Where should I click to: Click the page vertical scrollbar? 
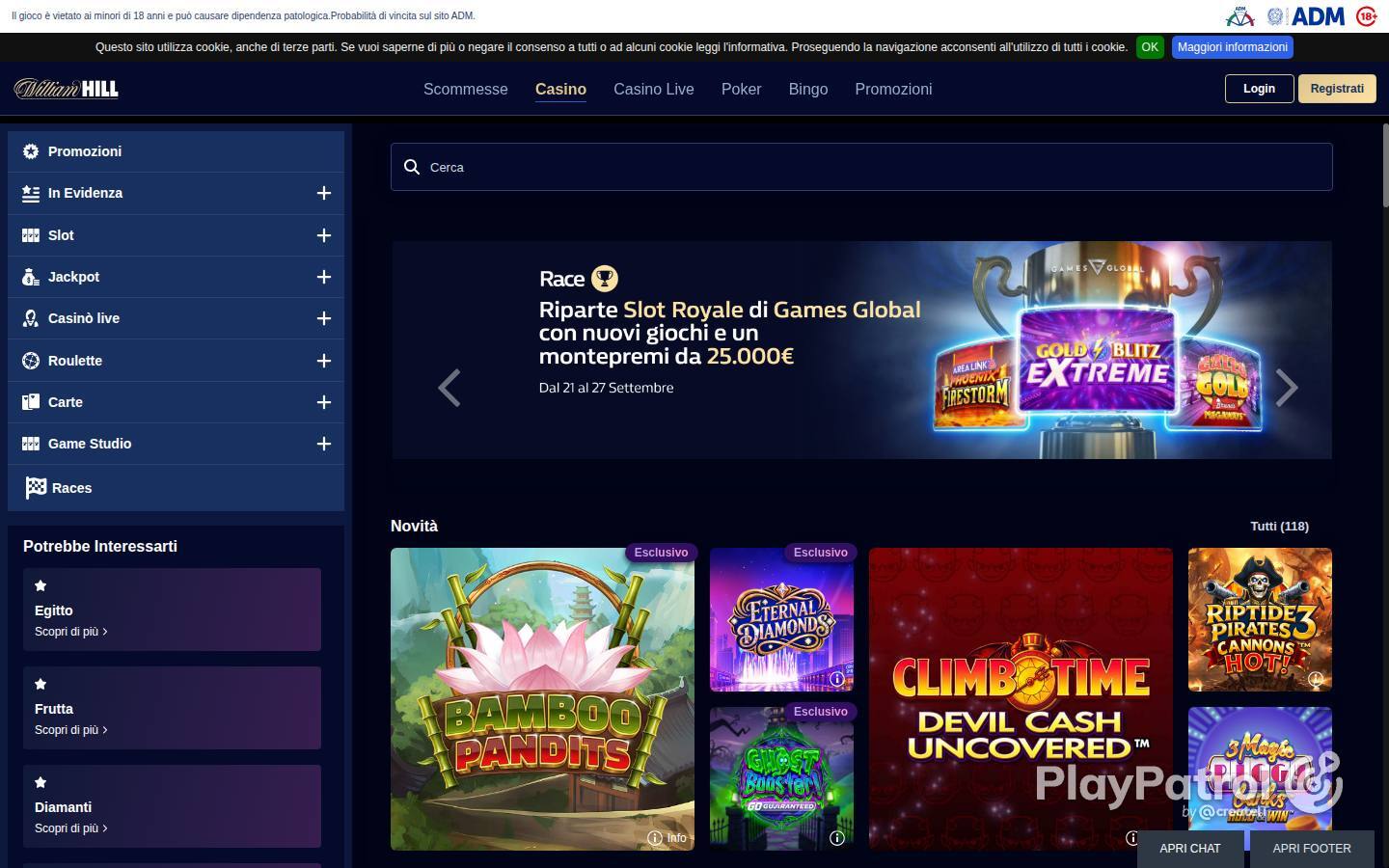tap(1385, 164)
